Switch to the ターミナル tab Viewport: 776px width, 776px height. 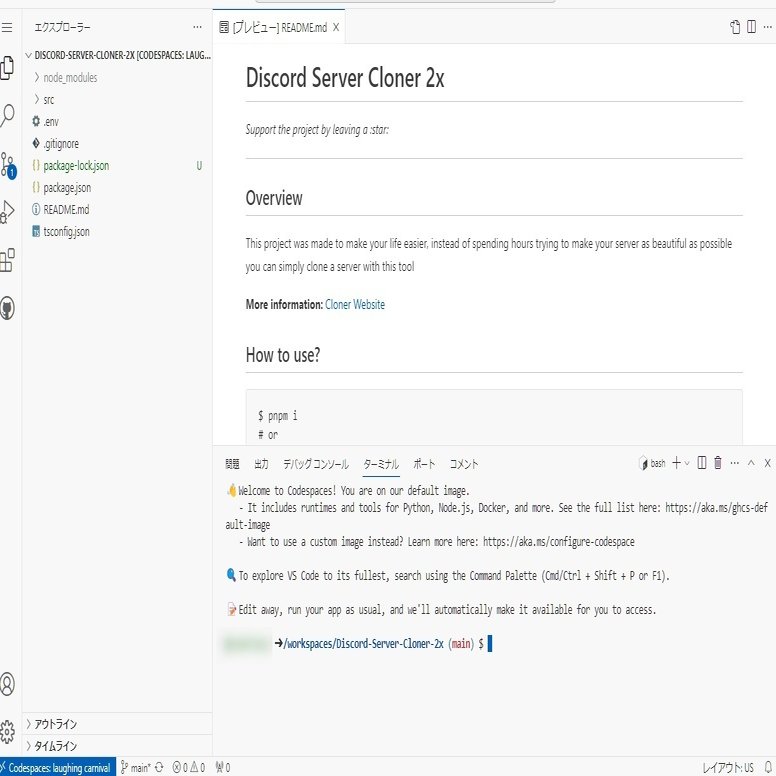[x=381, y=464]
